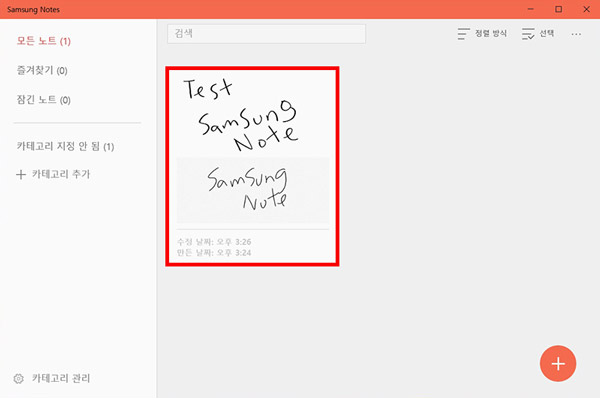Click the sort order lines icon
Screen dimensions: 600x398
463,34
